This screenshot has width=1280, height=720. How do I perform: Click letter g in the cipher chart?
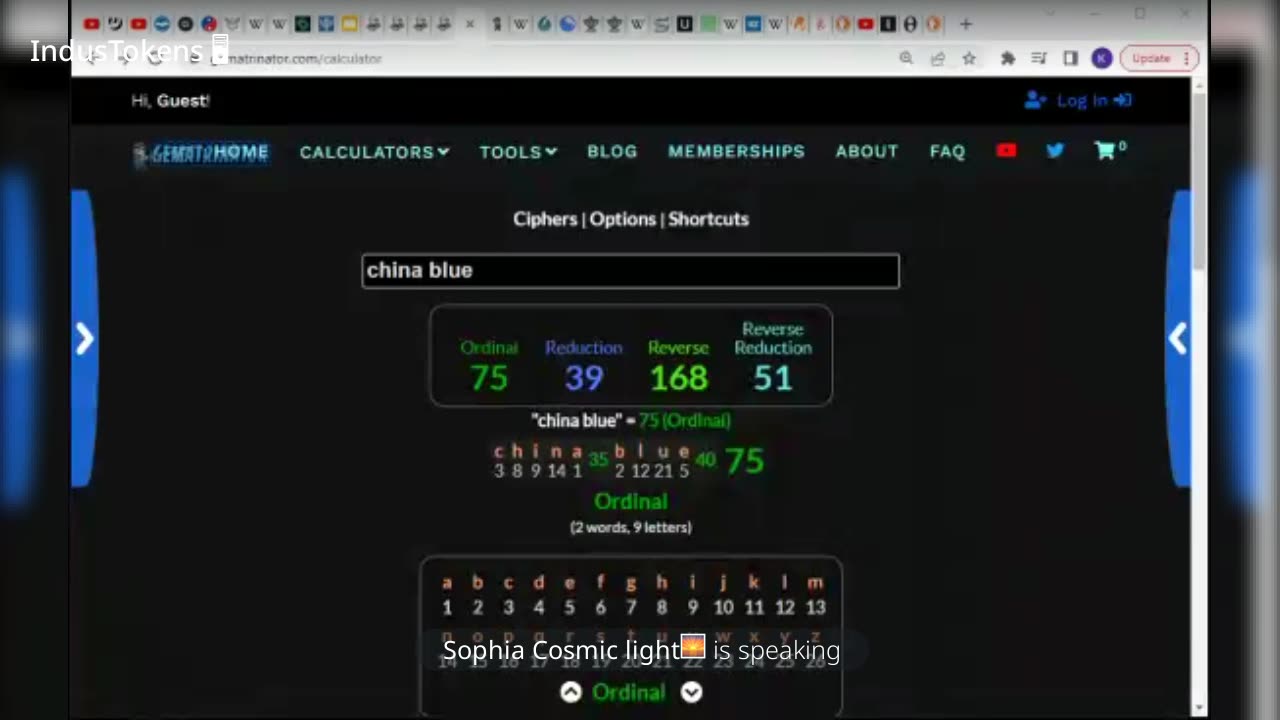tap(631, 583)
